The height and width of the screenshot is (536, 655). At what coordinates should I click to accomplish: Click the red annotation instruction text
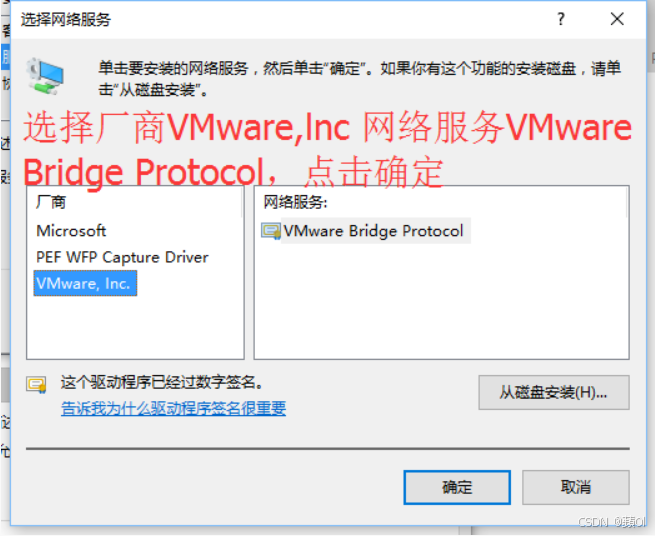click(x=327, y=149)
